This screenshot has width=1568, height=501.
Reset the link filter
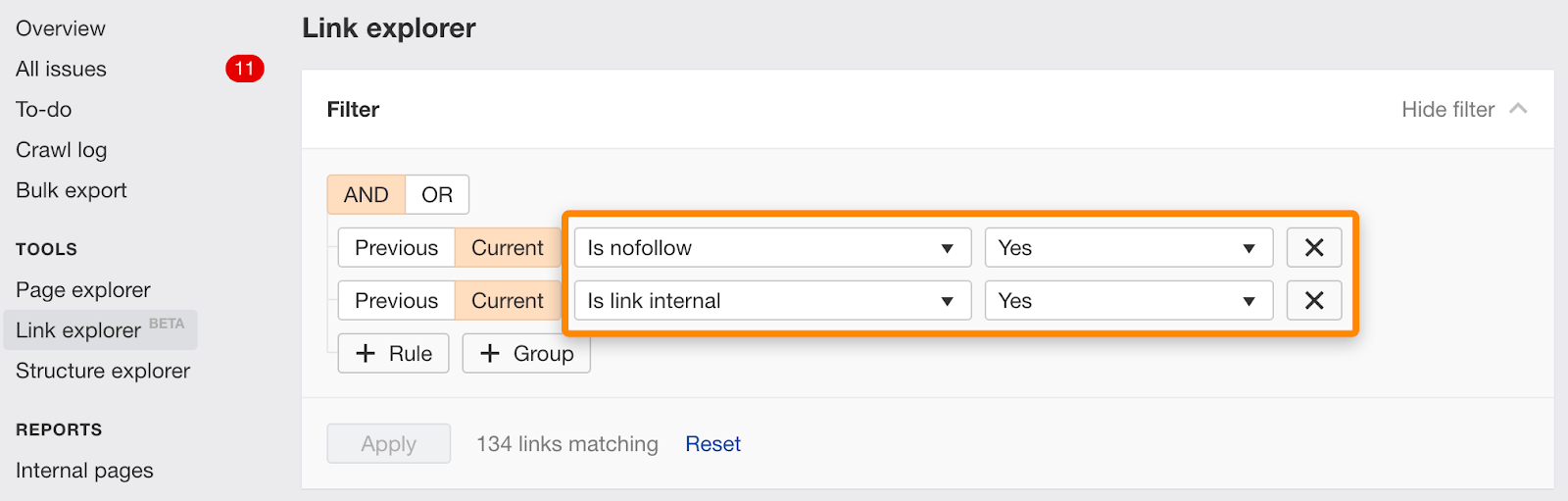[x=712, y=444]
